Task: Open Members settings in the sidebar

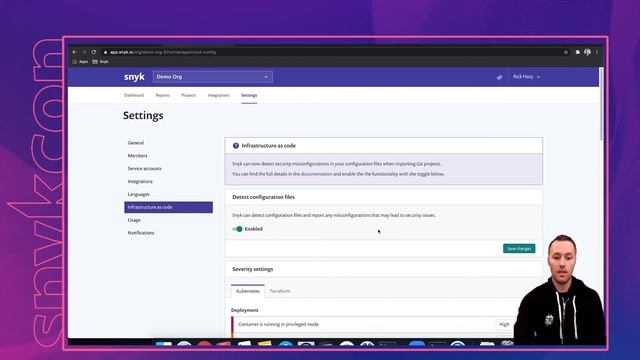Action: [x=138, y=156]
